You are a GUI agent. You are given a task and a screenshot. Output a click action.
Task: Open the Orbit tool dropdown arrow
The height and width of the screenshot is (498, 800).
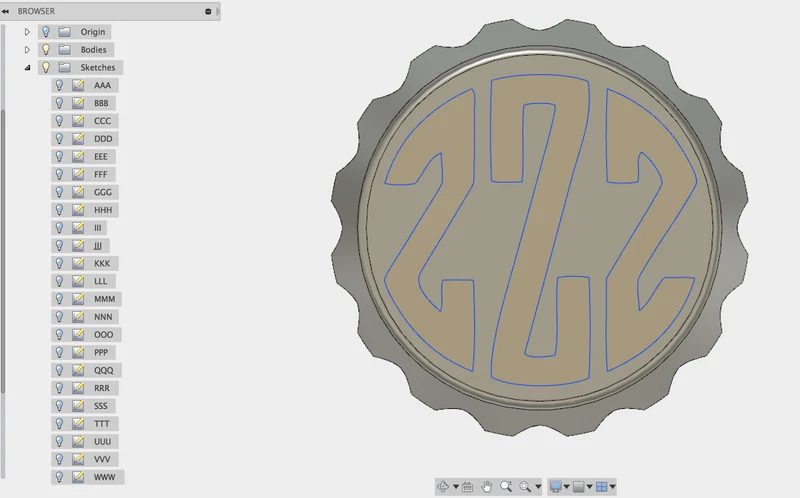456,487
